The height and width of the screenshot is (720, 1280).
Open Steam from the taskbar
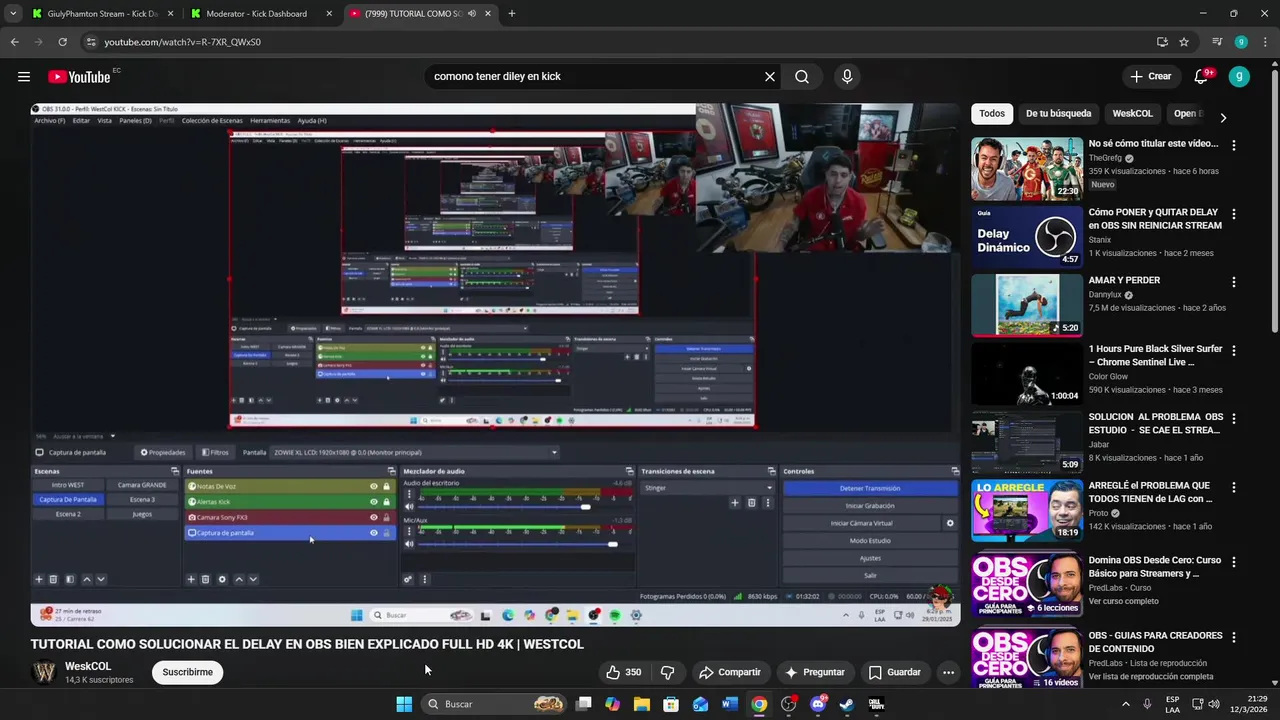(x=847, y=704)
